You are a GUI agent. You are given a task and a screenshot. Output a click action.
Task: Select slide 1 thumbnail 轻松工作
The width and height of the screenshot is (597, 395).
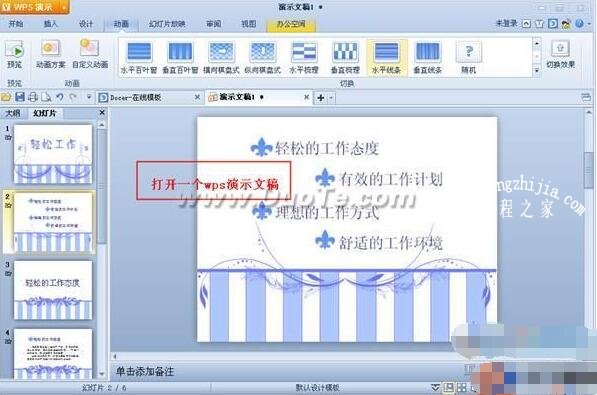(x=53, y=154)
